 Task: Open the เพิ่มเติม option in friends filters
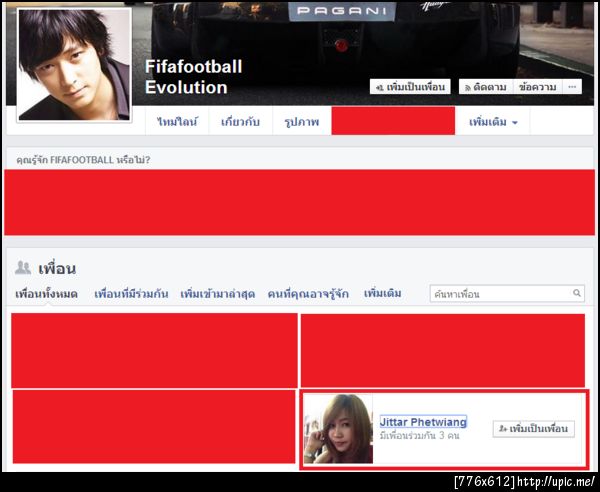(382, 294)
